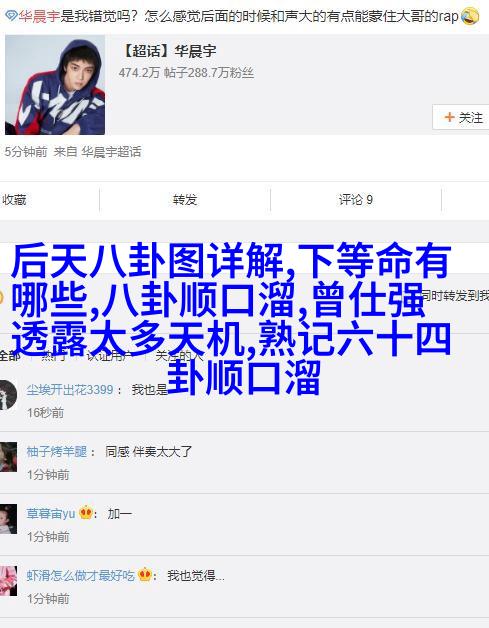Open the 【超话】华晨宇 title link

pyautogui.click(x=168, y=51)
